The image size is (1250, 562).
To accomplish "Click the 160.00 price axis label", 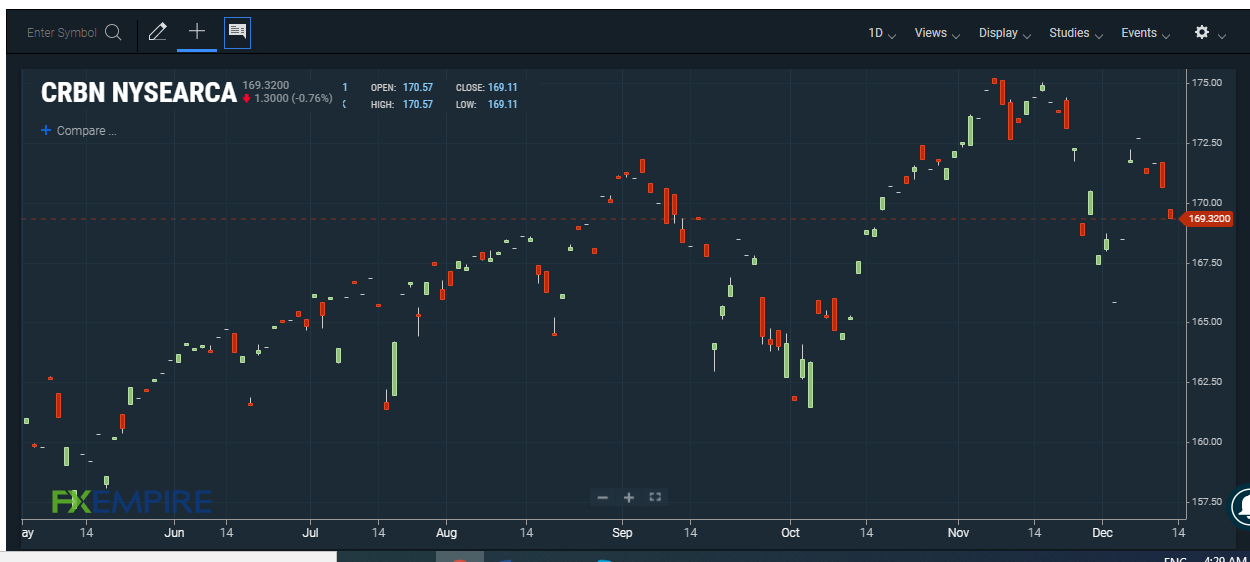I will tap(1208, 441).
